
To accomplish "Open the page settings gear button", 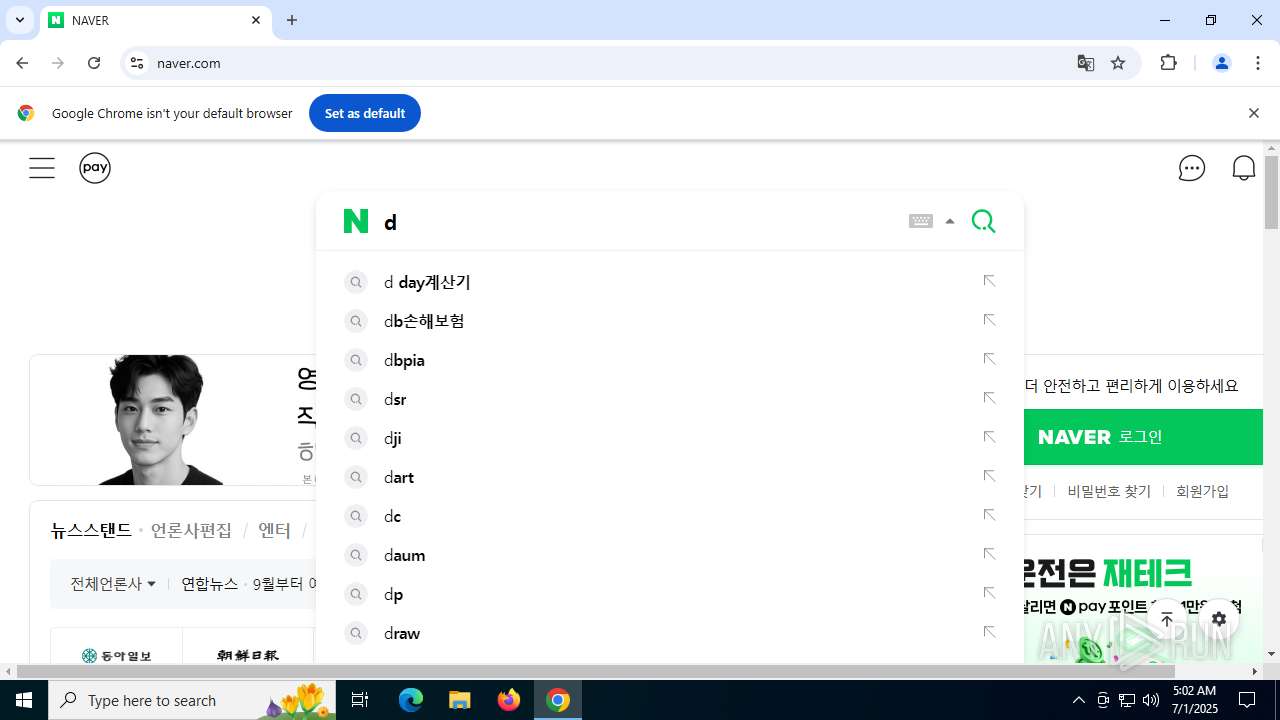I will (x=1218, y=619).
